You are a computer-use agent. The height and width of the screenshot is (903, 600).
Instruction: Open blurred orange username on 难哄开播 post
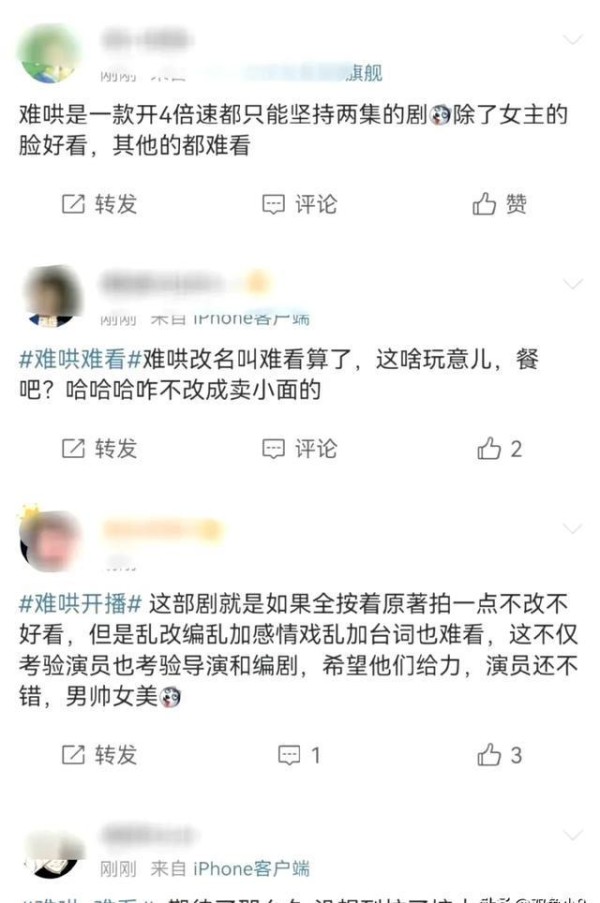162,530
